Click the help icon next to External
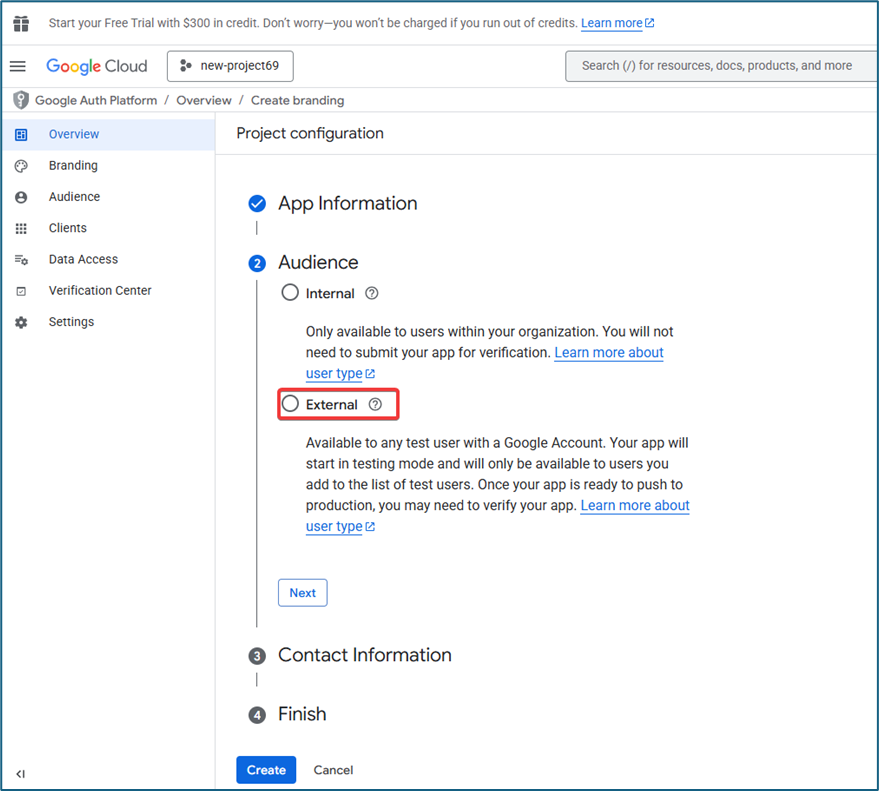This screenshot has width=879, height=791. [x=375, y=405]
